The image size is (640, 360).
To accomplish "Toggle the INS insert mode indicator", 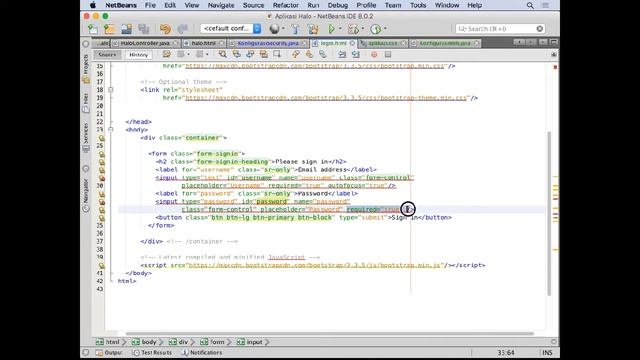I will (547, 353).
